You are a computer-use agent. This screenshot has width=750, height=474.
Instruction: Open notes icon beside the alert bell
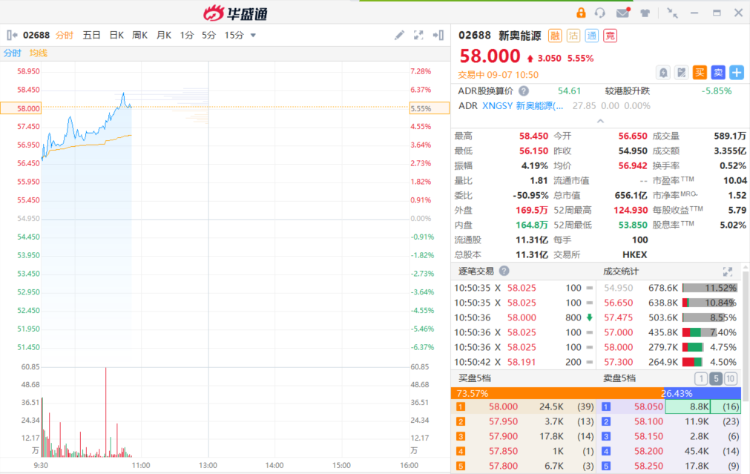coord(681,72)
